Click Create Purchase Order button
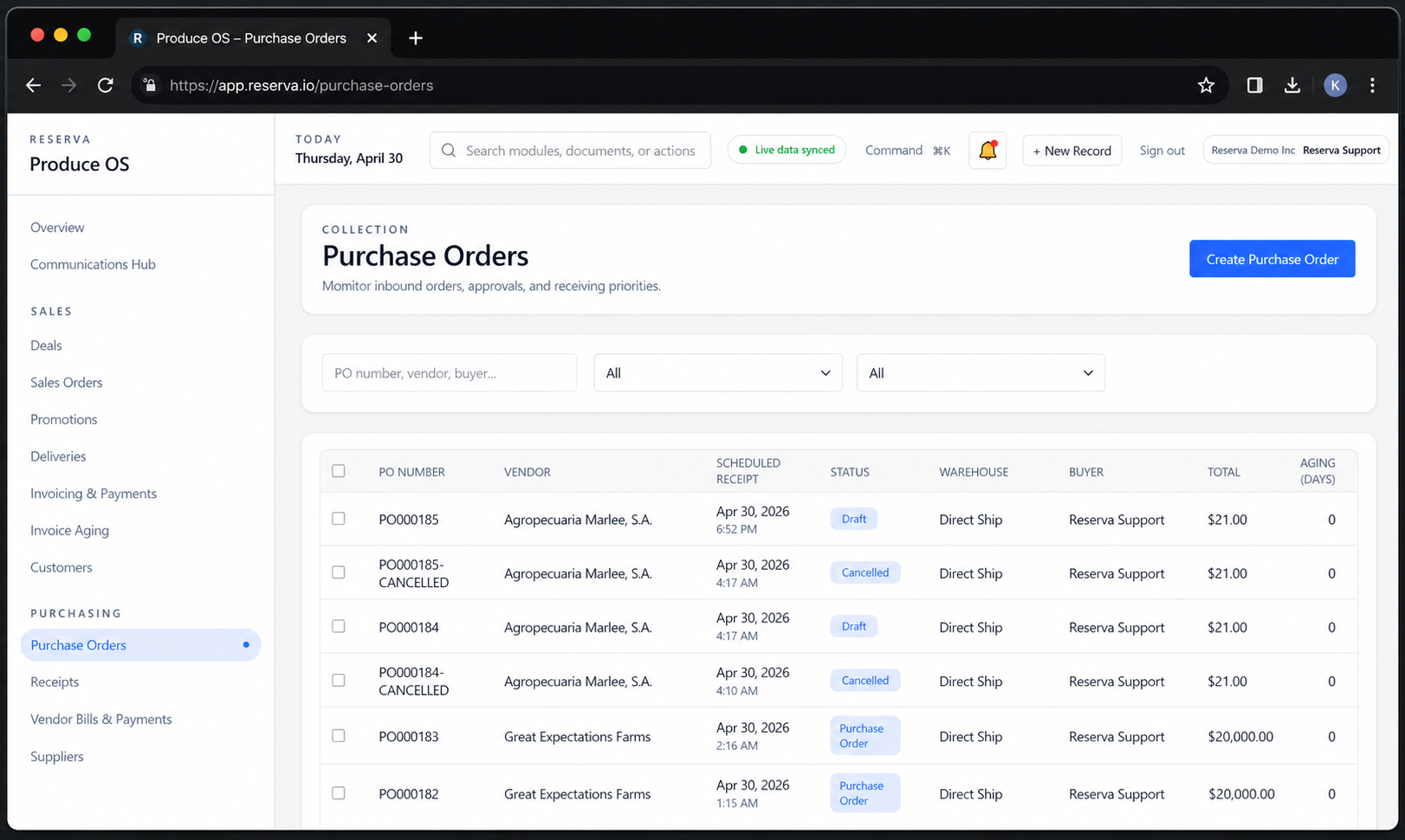The width and height of the screenshot is (1405, 840). (1272, 259)
